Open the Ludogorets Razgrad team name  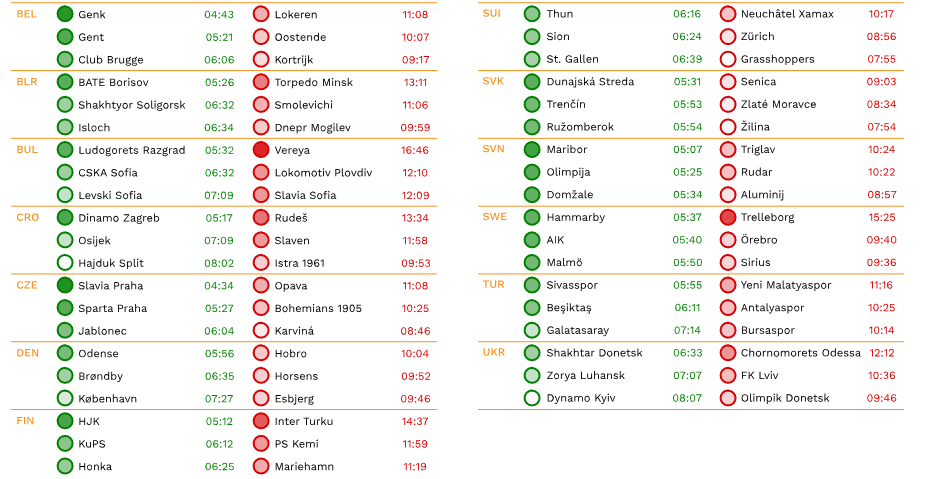(131, 150)
